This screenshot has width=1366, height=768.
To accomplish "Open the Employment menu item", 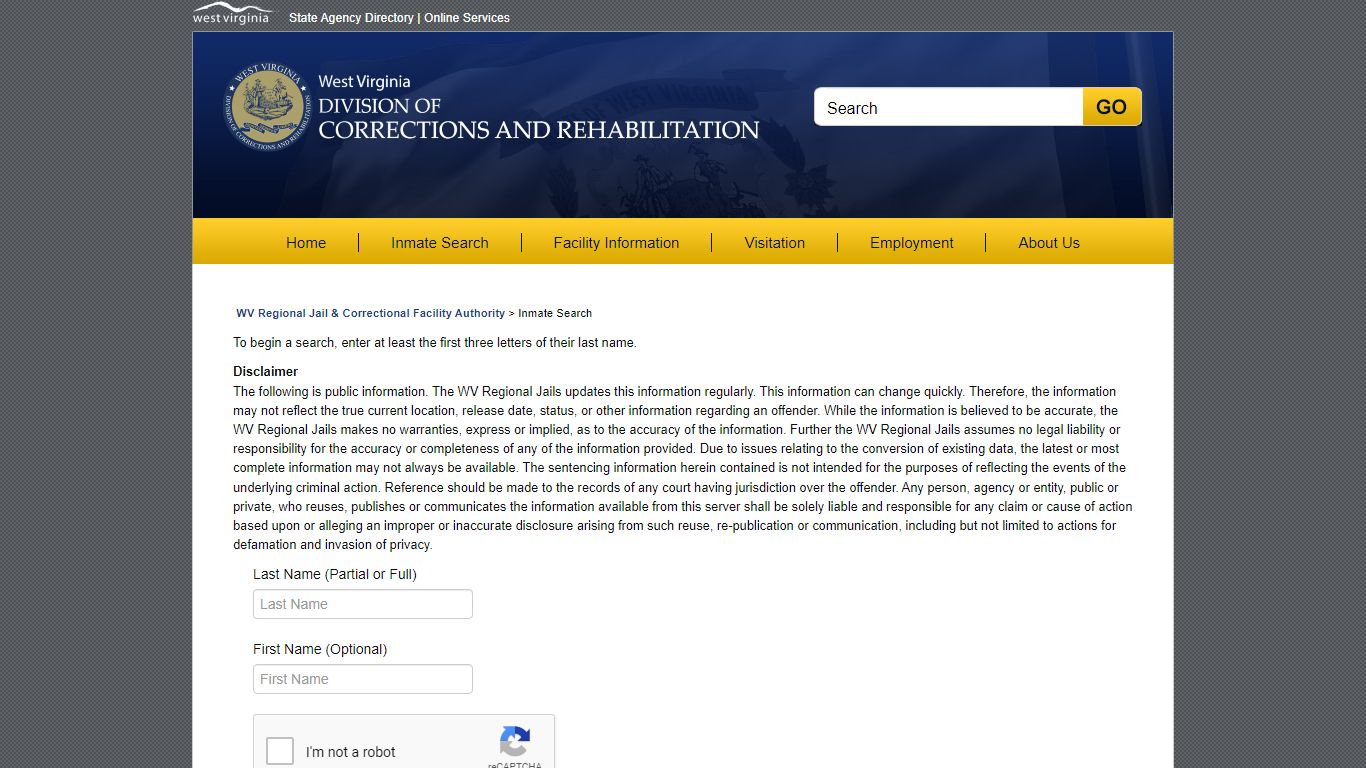I will tap(911, 243).
